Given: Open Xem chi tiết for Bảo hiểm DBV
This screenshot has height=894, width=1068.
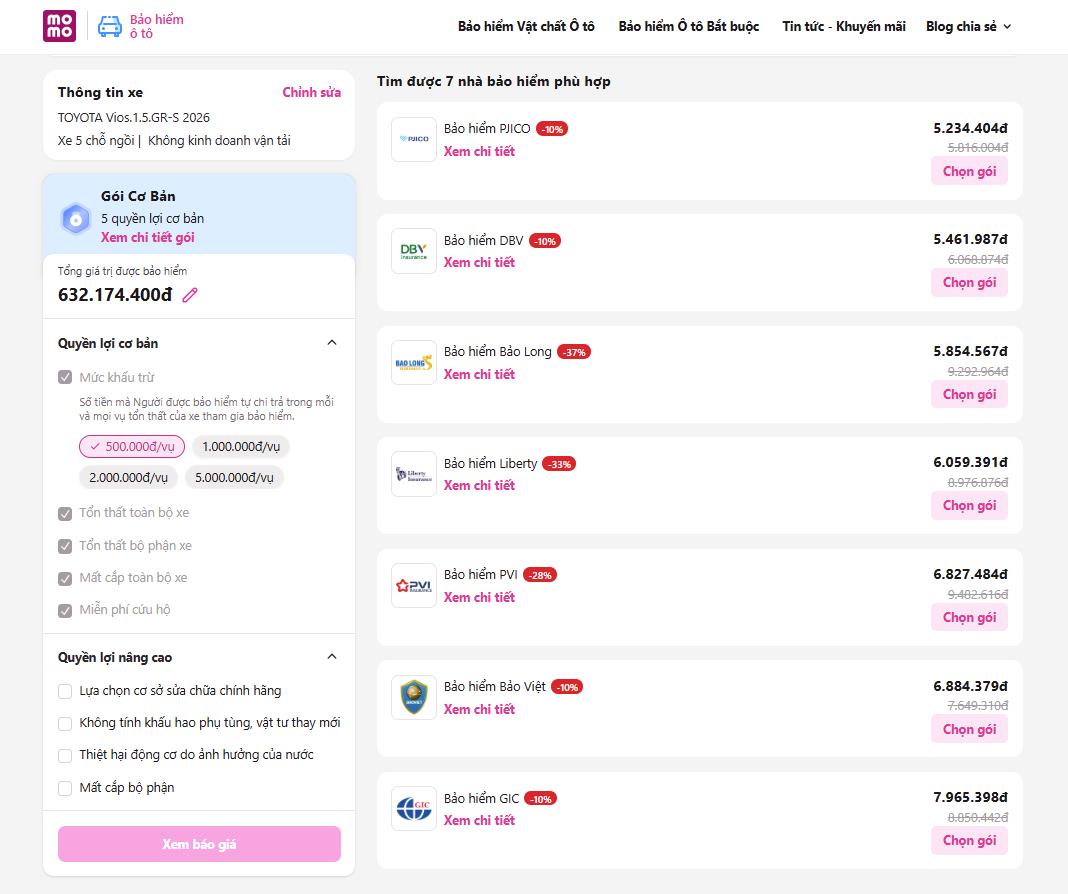Looking at the screenshot, I should [479, 262].
